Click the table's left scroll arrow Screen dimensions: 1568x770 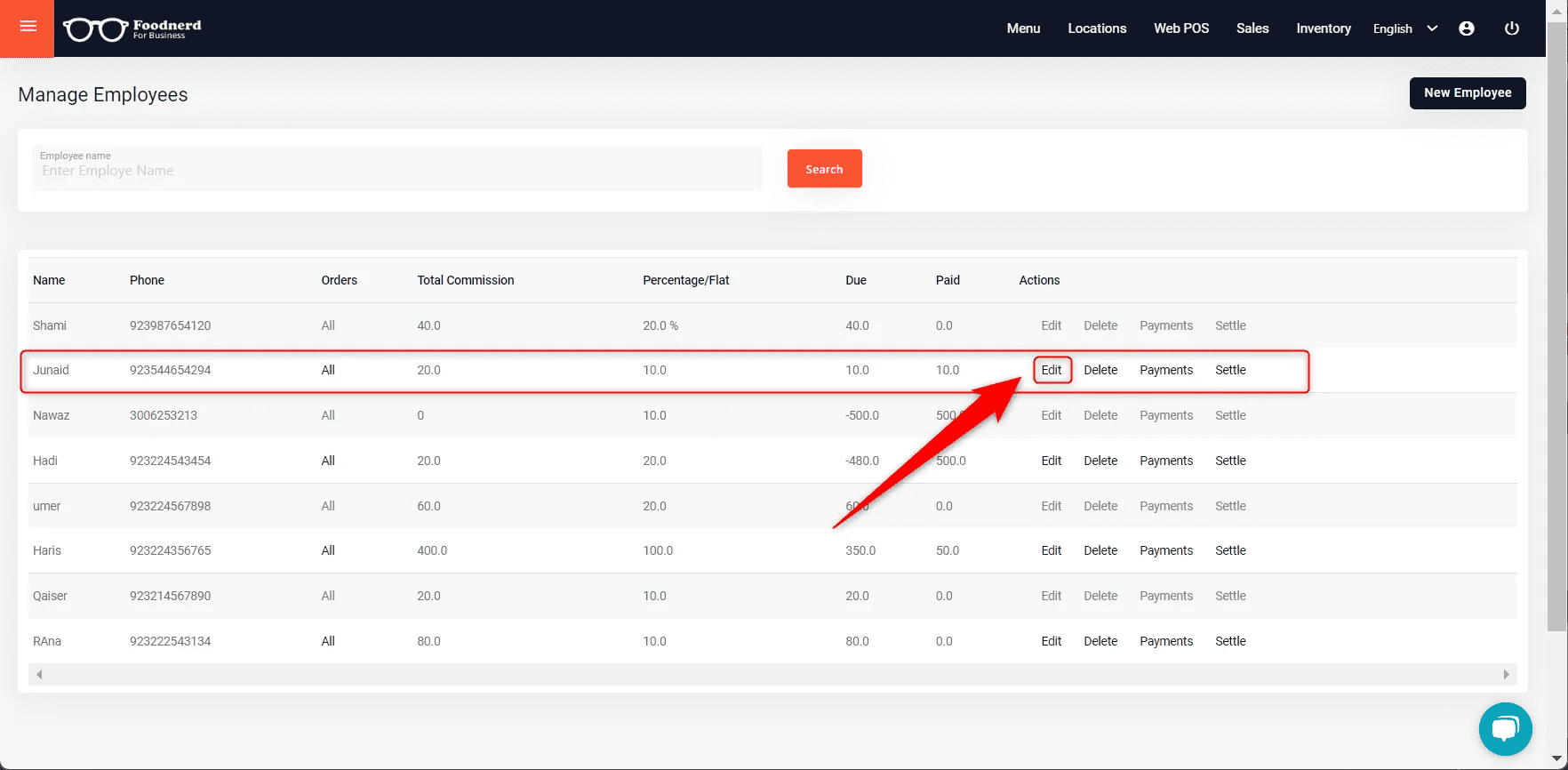(x=39, y=674)
